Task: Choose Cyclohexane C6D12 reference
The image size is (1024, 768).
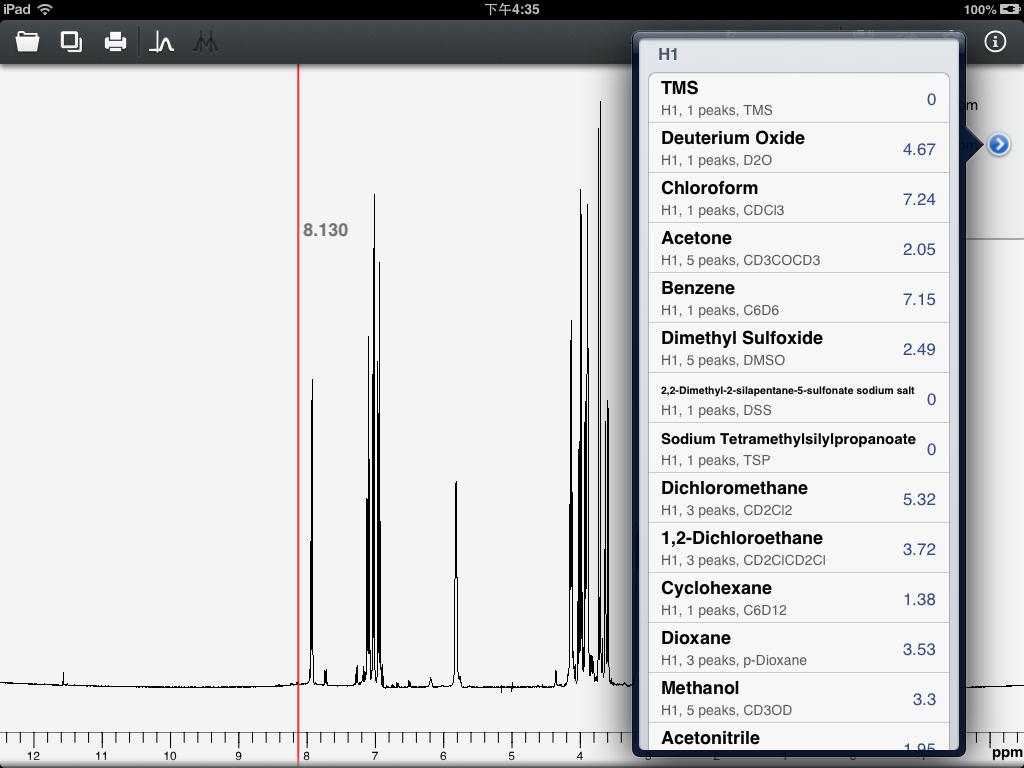Action: click(x=798, y=598)
